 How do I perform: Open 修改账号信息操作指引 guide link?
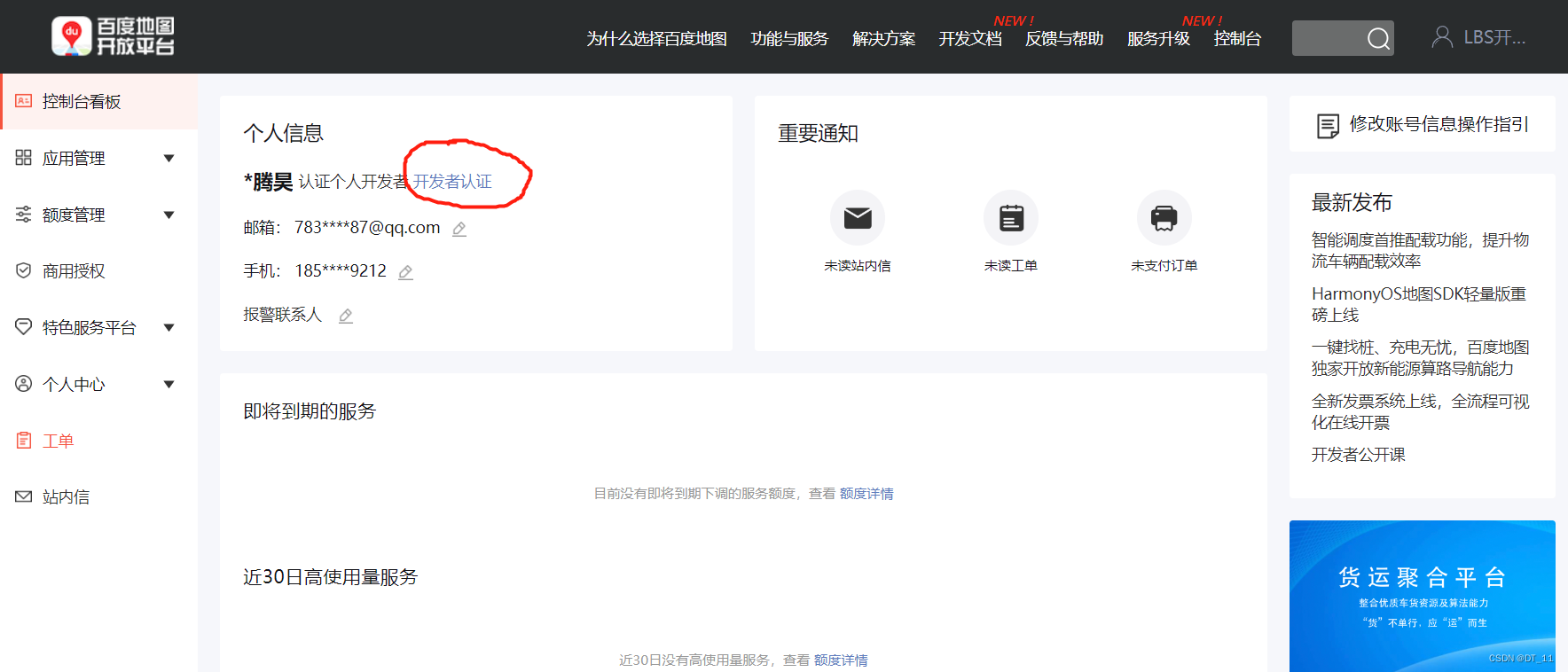coord(1439,124)
